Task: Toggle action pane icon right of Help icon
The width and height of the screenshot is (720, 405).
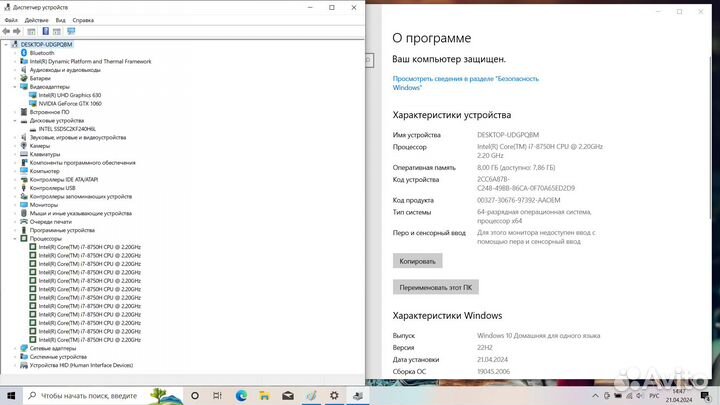Action: [x=57, y=31]
